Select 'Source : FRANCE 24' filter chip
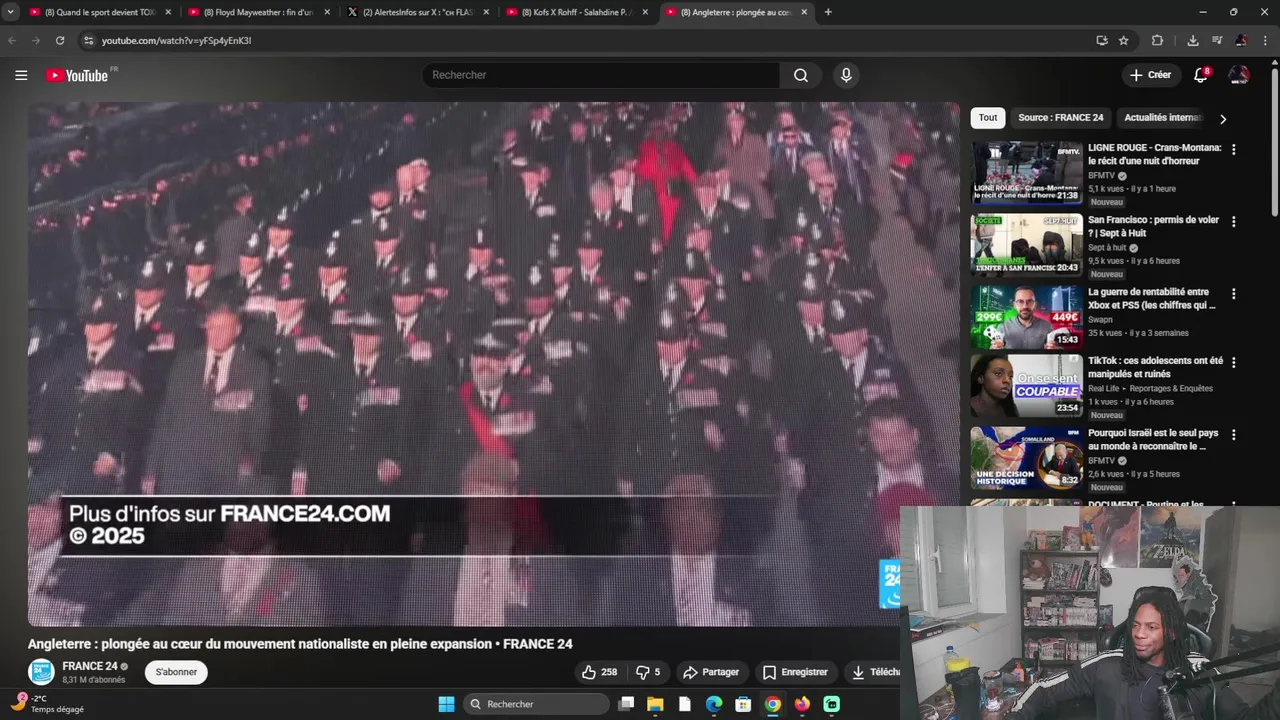This screenshot has height=720, width=1280. (x=1060, y=118)
